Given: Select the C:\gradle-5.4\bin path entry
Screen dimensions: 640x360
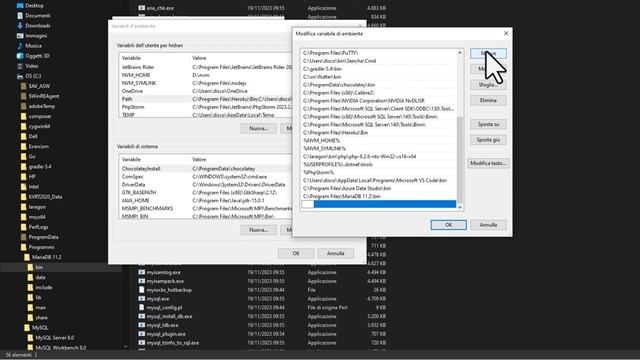Looking at the screenshot, I should (x=378, y=69).
